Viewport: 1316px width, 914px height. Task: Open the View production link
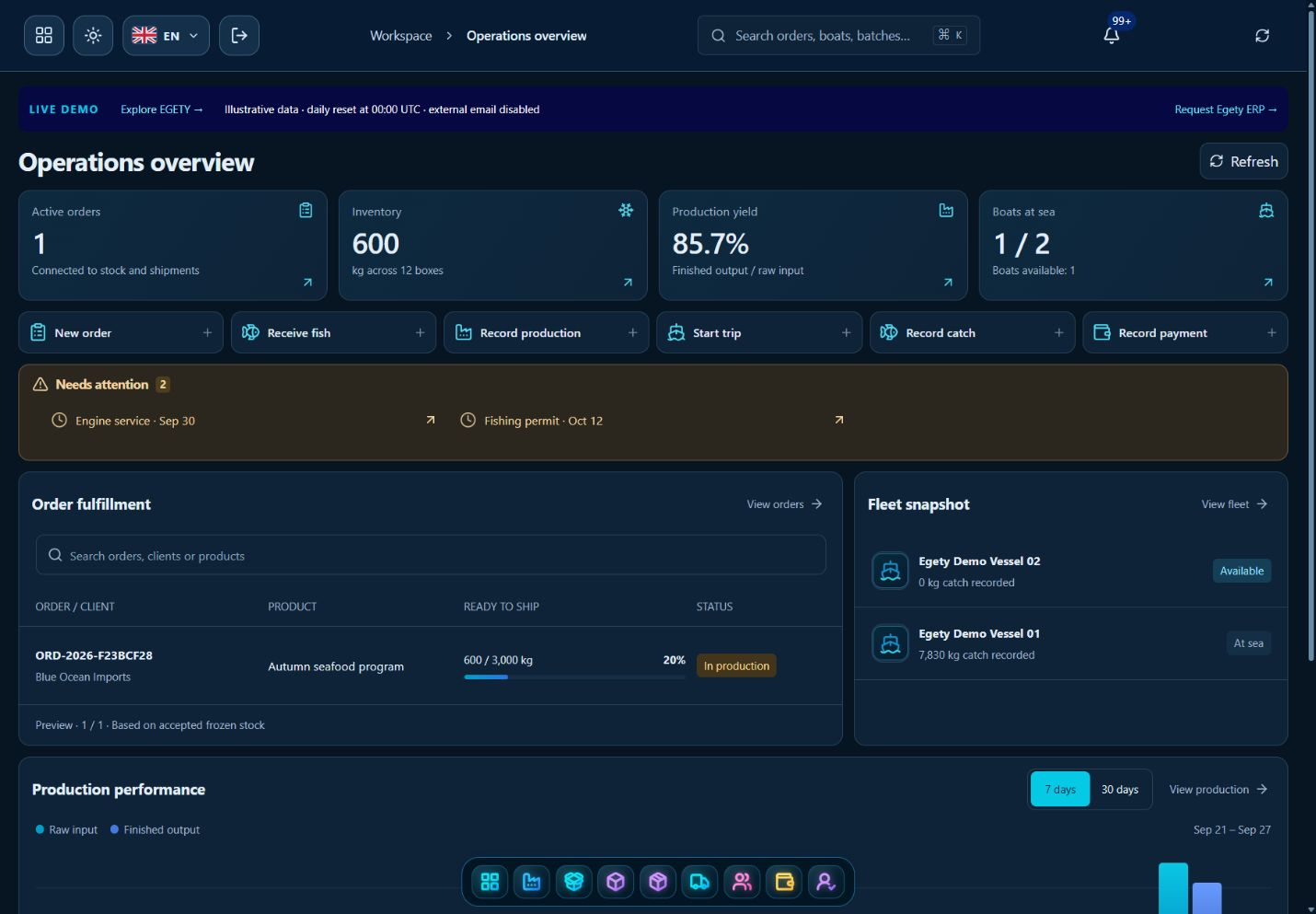point(1218,790)
